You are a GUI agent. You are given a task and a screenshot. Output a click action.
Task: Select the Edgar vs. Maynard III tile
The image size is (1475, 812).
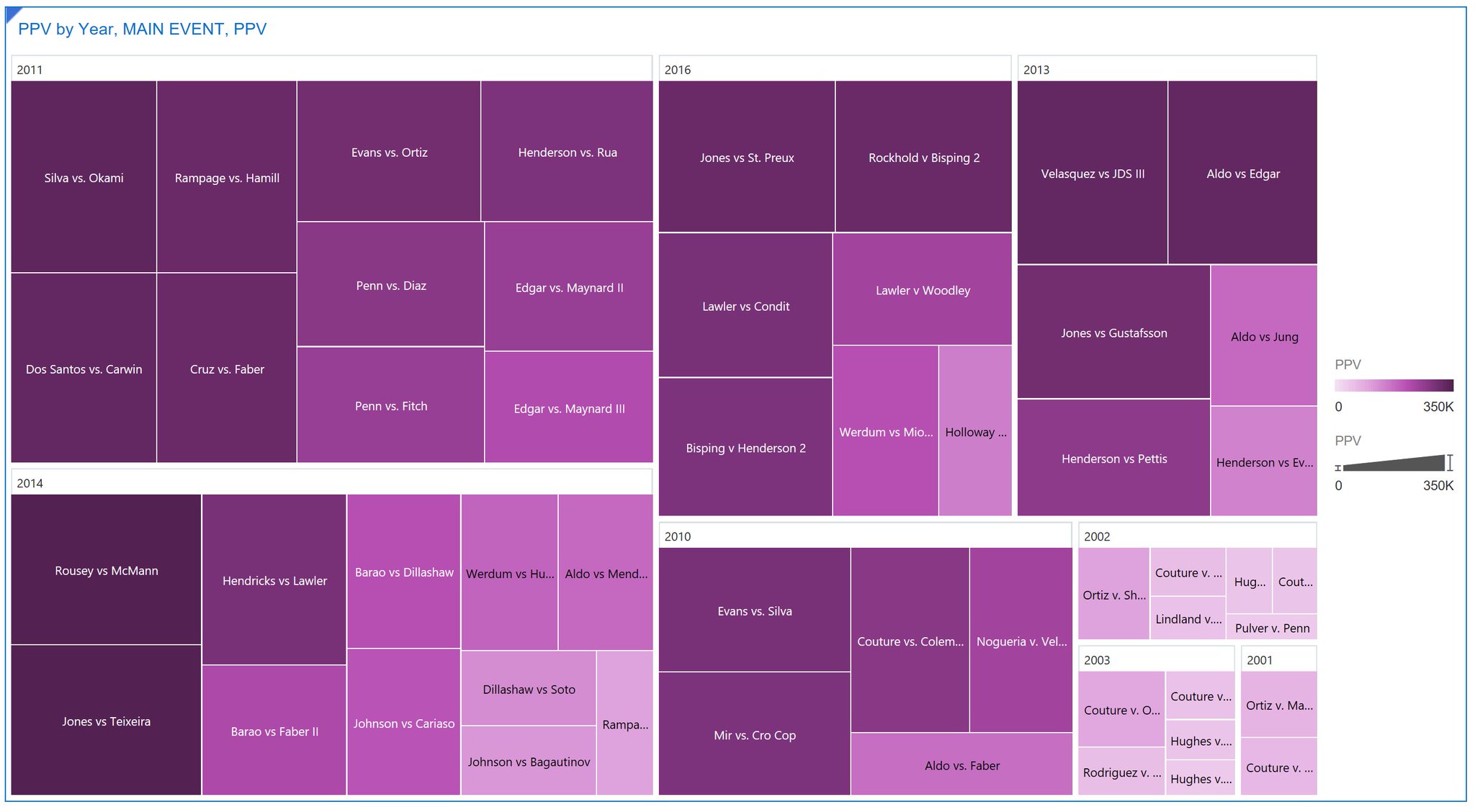pyautogui.click(x=569, y=407)
